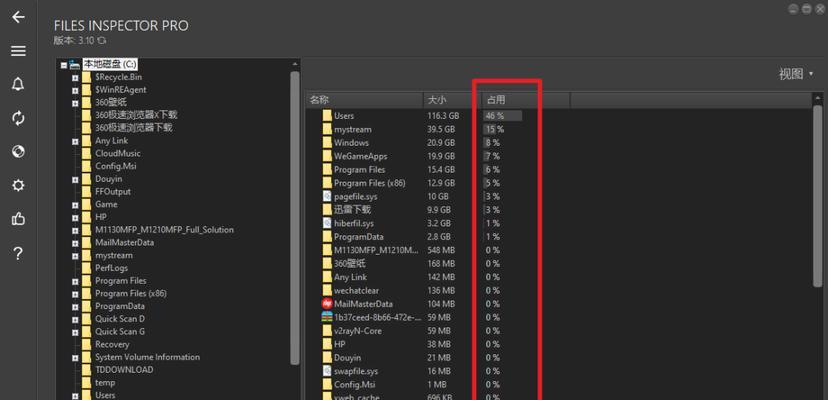Click the TDDOWNLOAD folder icon in tree
The width and height of the screenshot is (828, 400).
(x=87, y=370)
